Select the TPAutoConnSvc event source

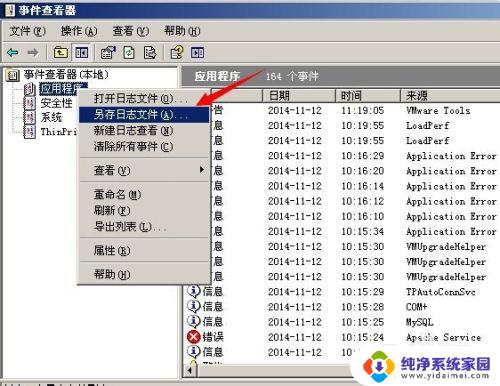[x=440, y=292]
